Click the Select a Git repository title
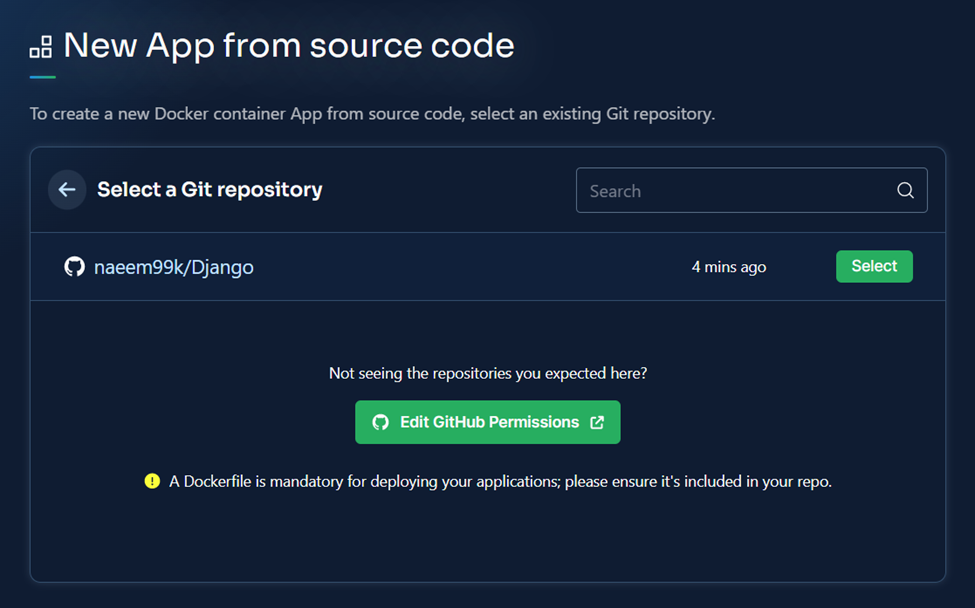 pyautogui.click(x=209, y=189)
